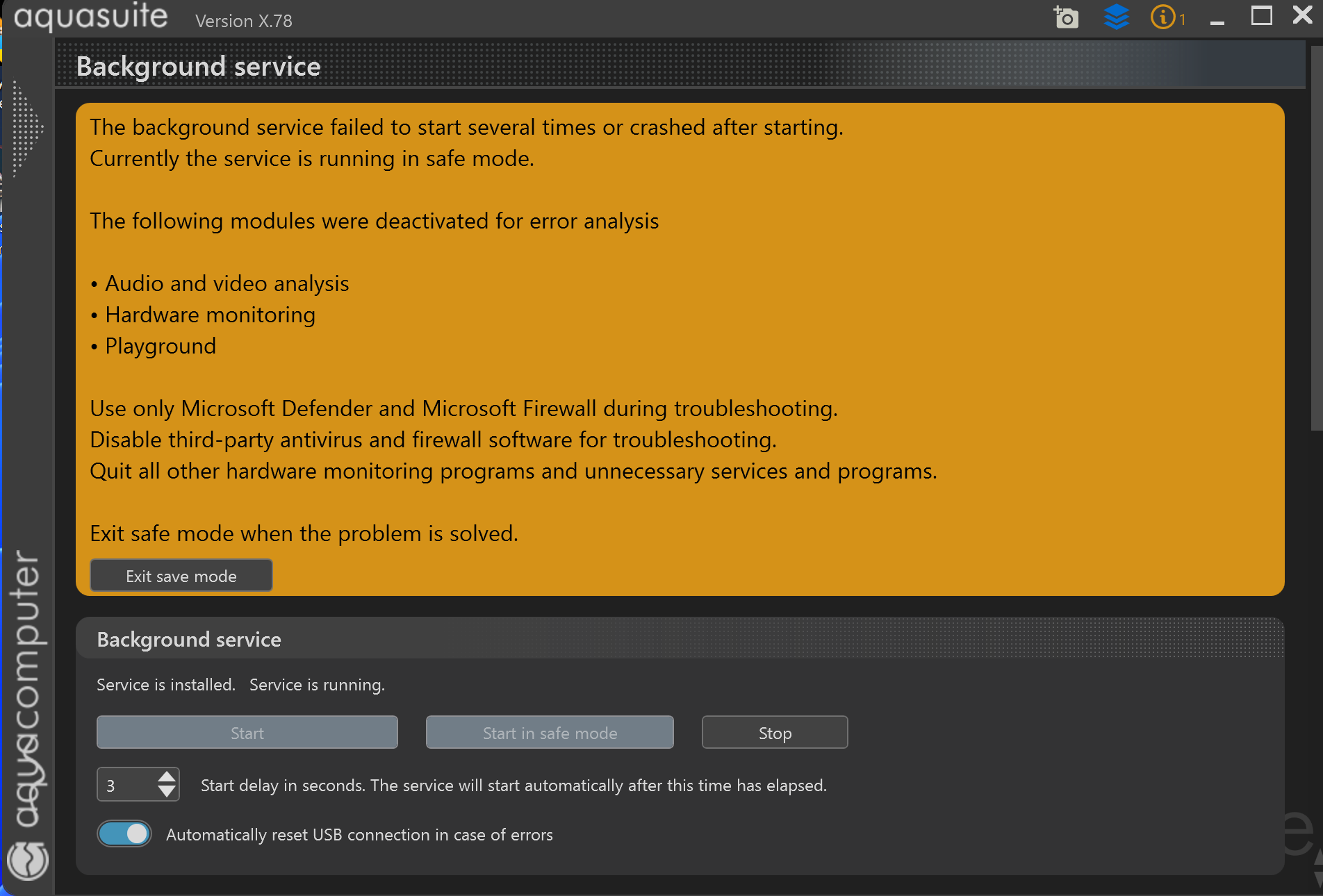Click the Start service button

(247, 733)
